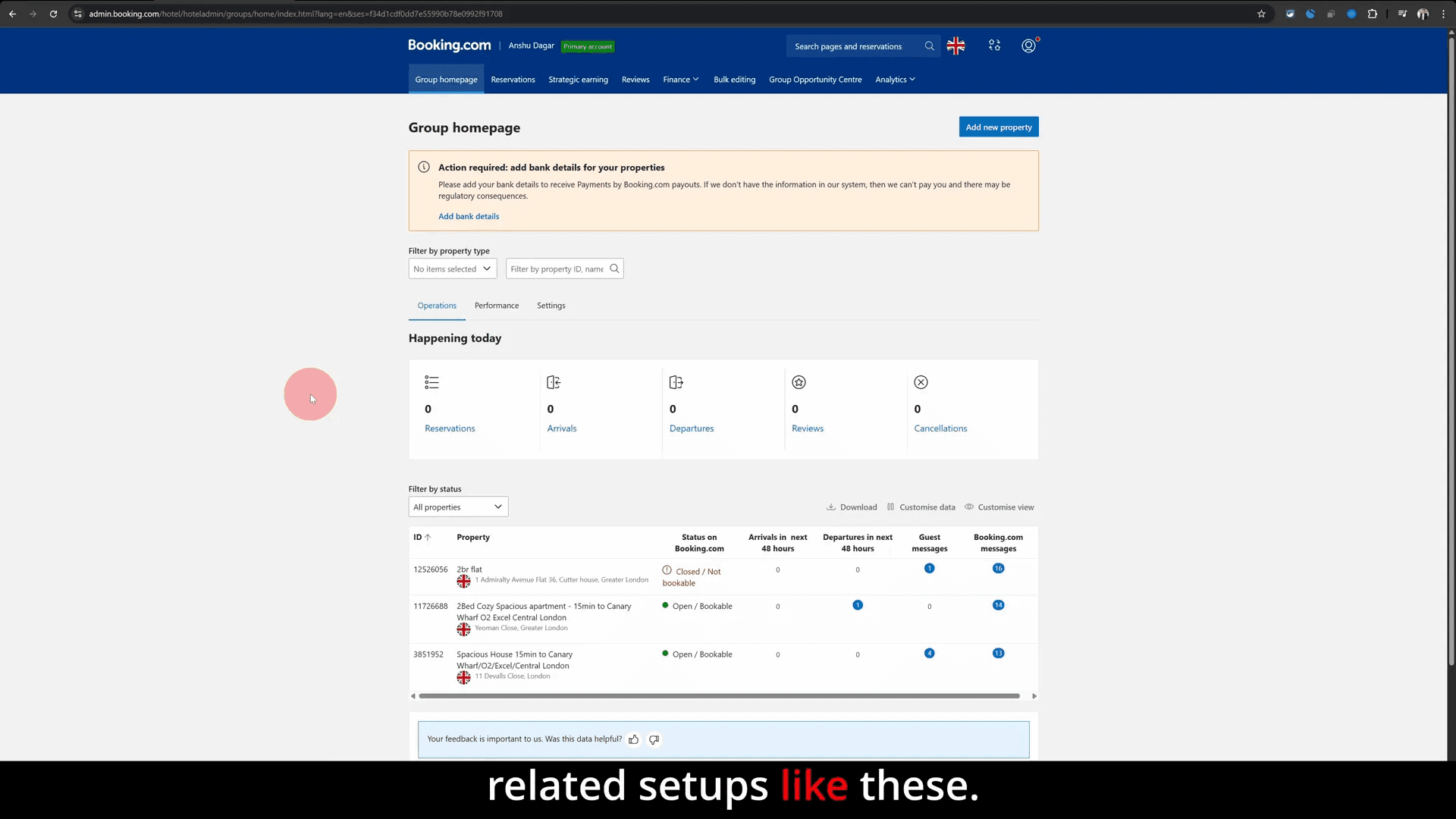Viewport: 1456px width, 819px height.
Task: Click the UK flag language icon
Action: click(x=955, y=46)
